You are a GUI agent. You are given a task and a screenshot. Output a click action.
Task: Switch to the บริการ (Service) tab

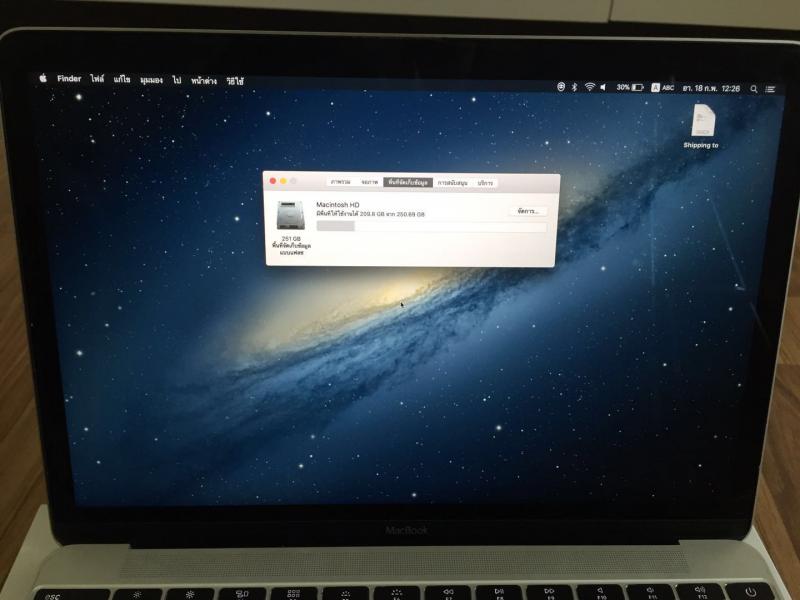pyautogui.click(x=485, y=183)
